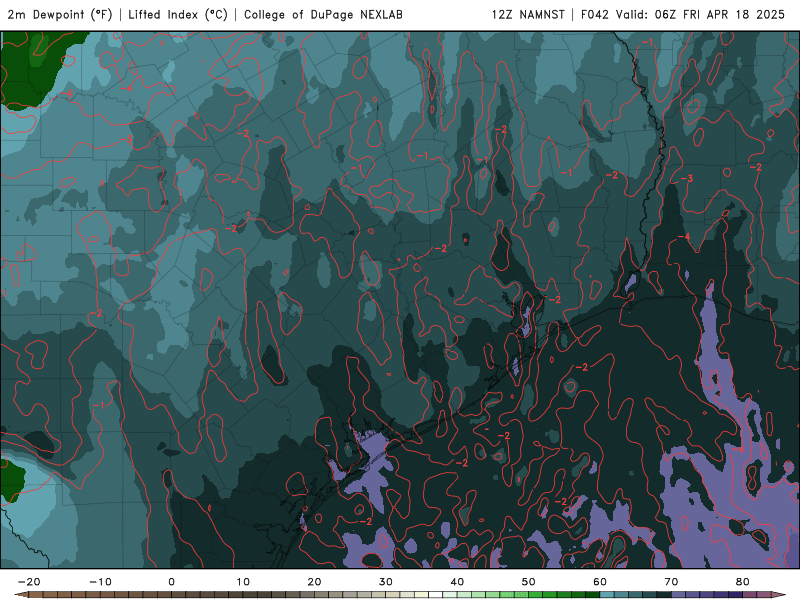800x600 pixels.
Task: Click the 50 label on the color scale
Action: tap(529, 582)
